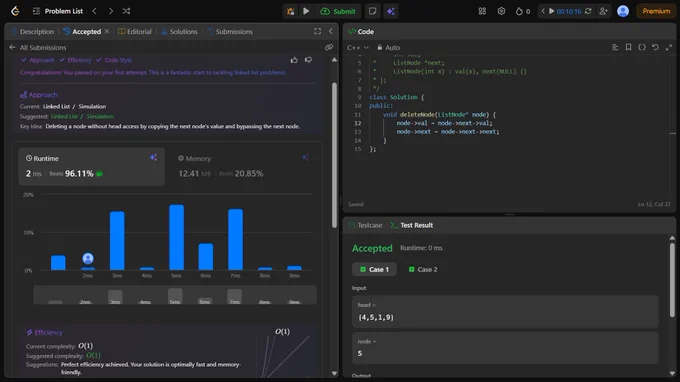The image size is (680, 382).
Task: Click the suggested Linked List link
Action: 64,116
